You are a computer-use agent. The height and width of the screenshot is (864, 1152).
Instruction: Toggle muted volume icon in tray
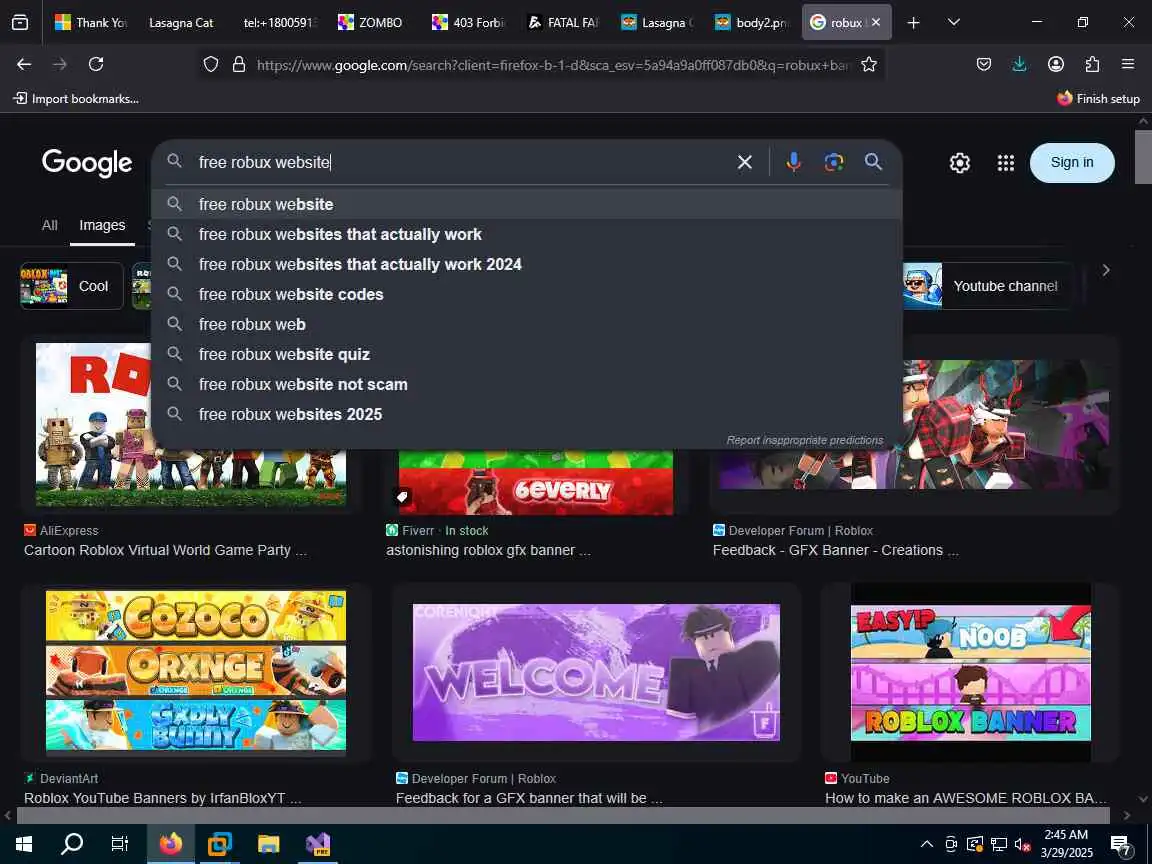(1023, 844)
